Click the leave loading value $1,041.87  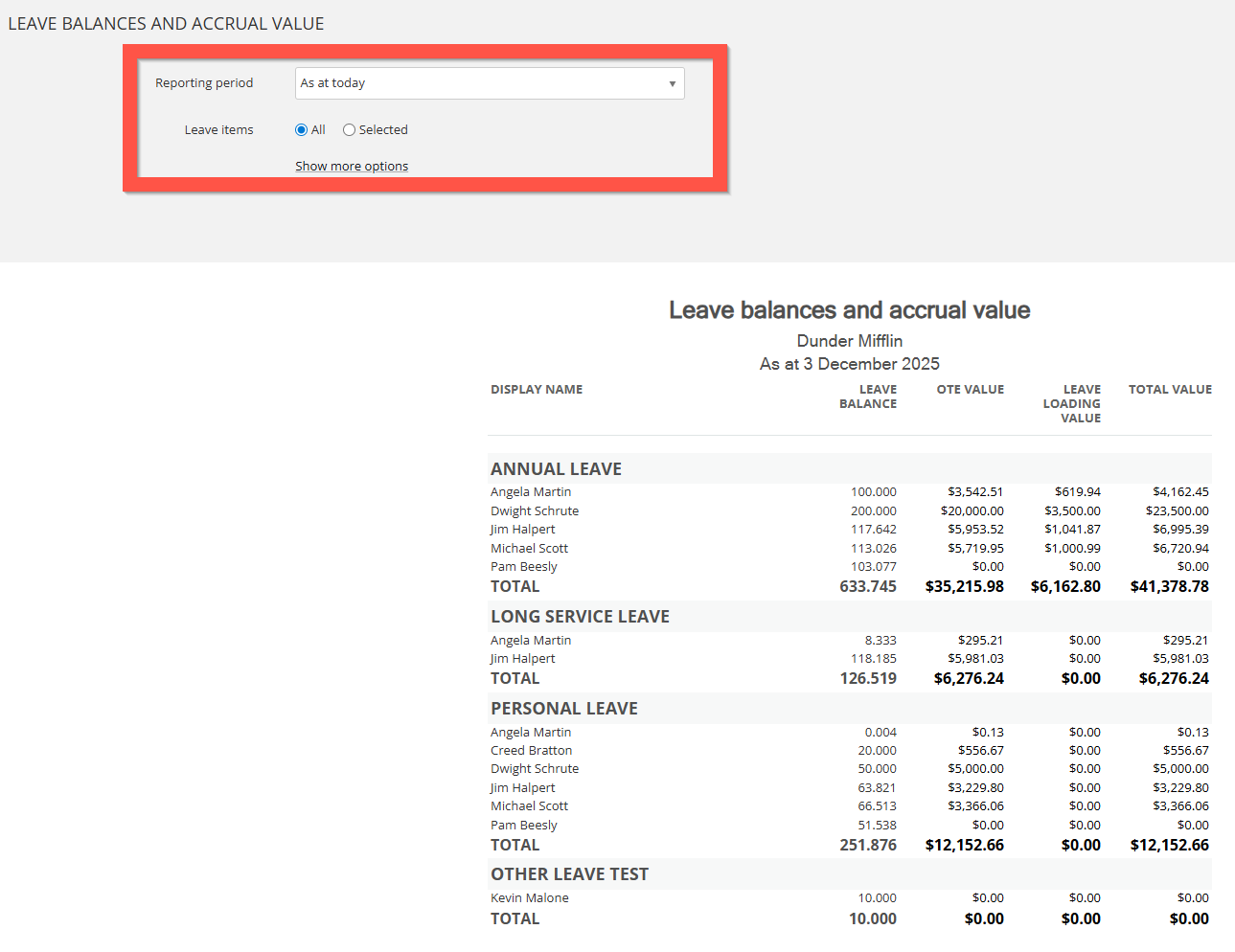(x=1072, y=530)
